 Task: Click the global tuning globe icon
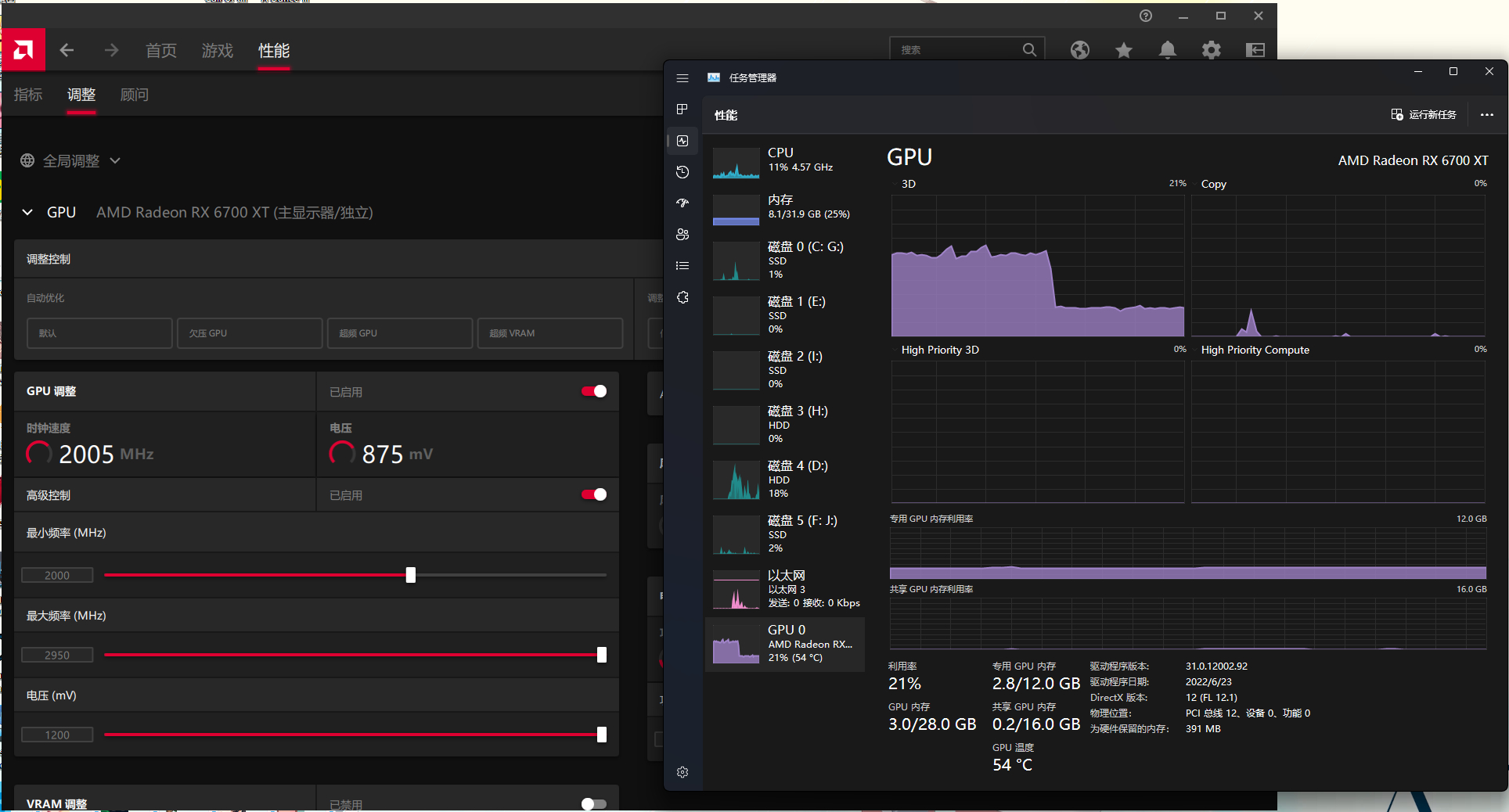click(x=27, y=160)
